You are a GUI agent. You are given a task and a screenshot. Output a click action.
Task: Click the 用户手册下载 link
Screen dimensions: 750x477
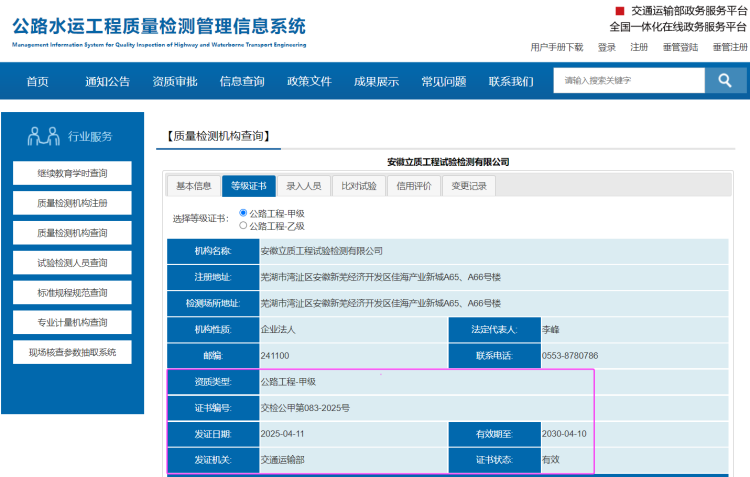point(557,47)
